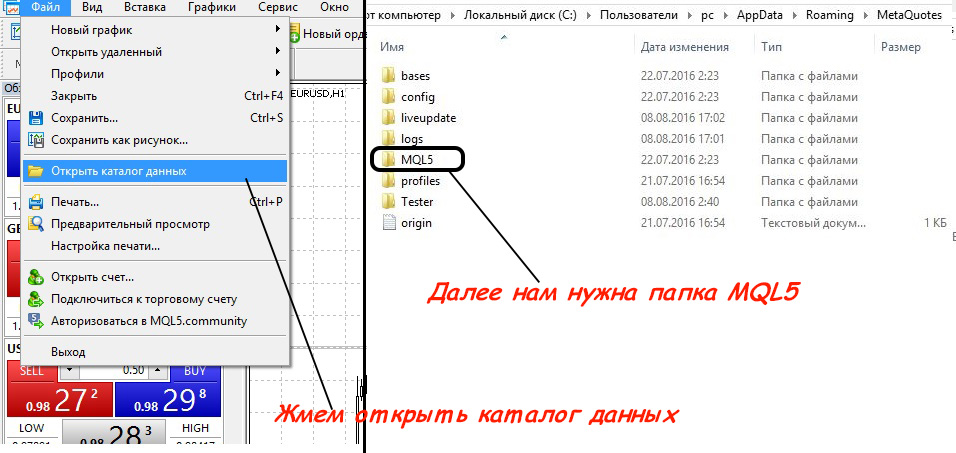
Task: Open the Вид menu
Action: tap(91, 7)
